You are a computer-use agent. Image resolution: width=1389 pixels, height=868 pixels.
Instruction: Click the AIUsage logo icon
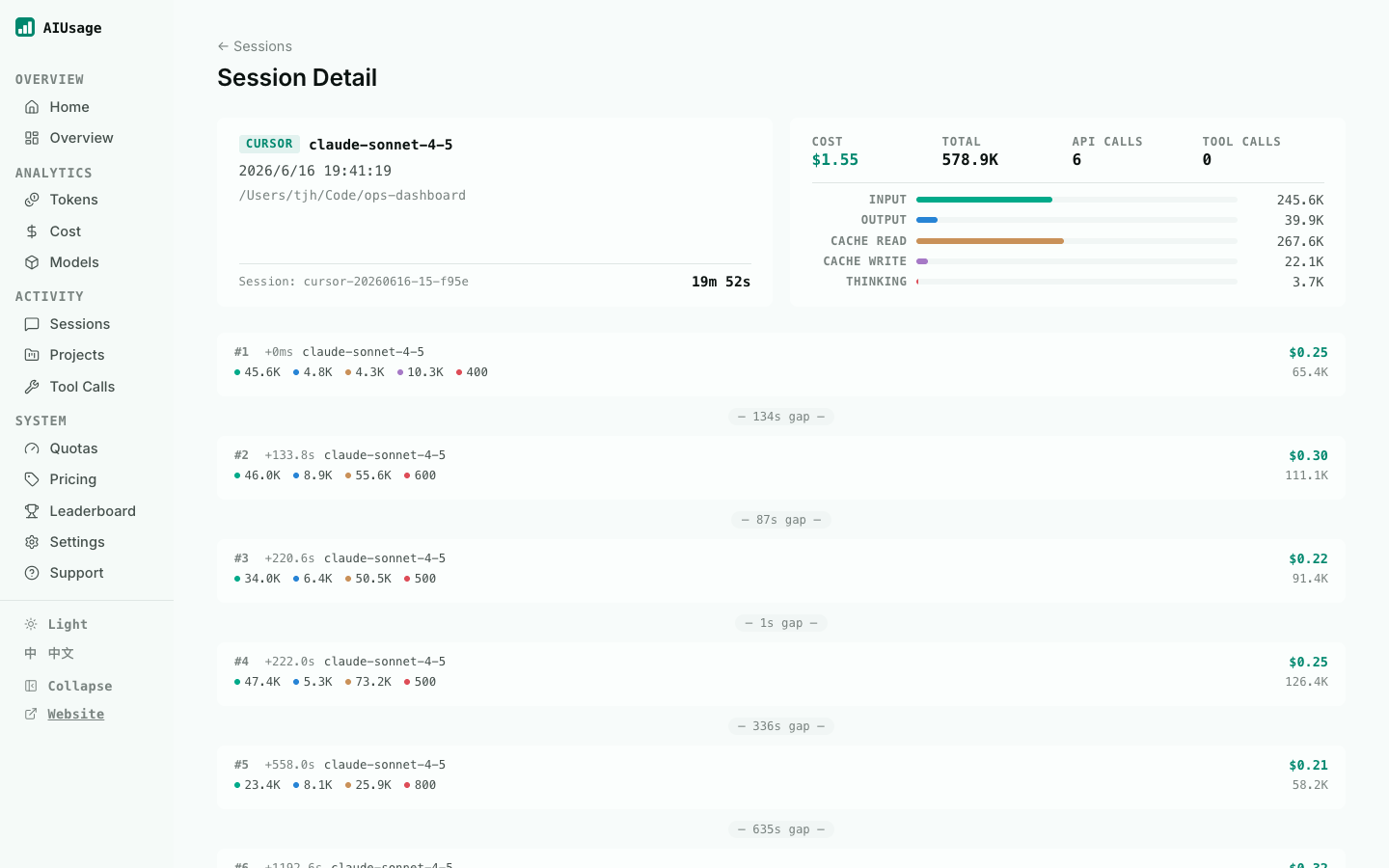pyautogui.click(x=25, y=27)
